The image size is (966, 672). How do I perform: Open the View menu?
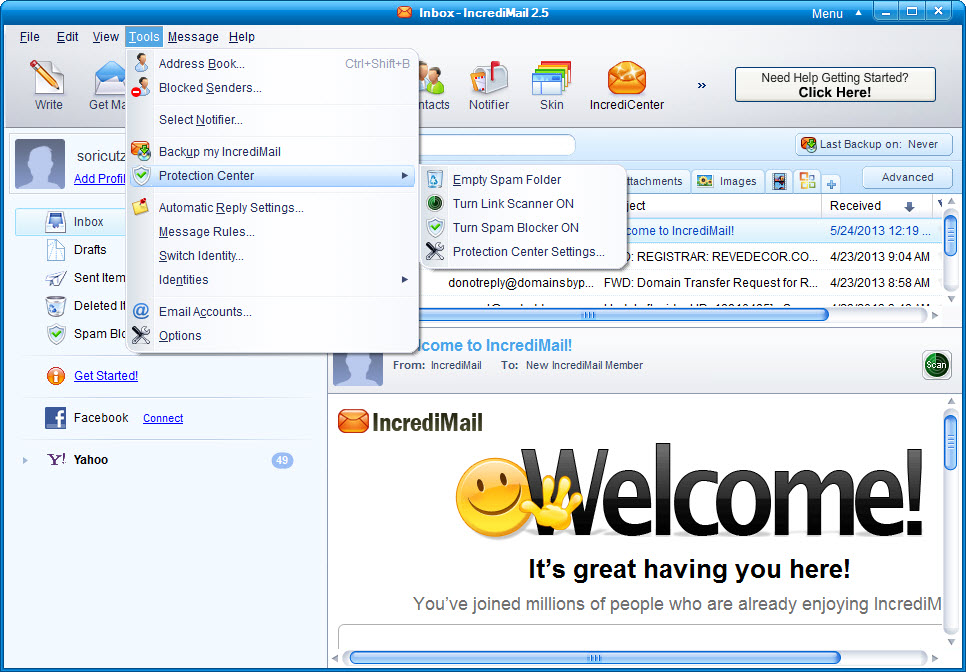105,37
